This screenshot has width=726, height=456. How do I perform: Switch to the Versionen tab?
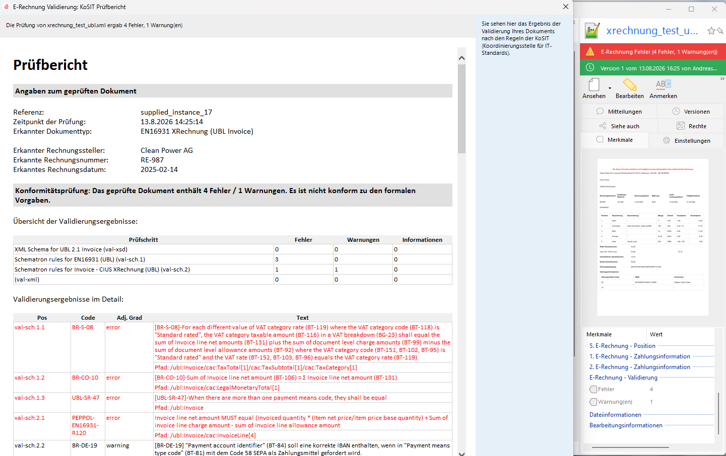[691, 112]
